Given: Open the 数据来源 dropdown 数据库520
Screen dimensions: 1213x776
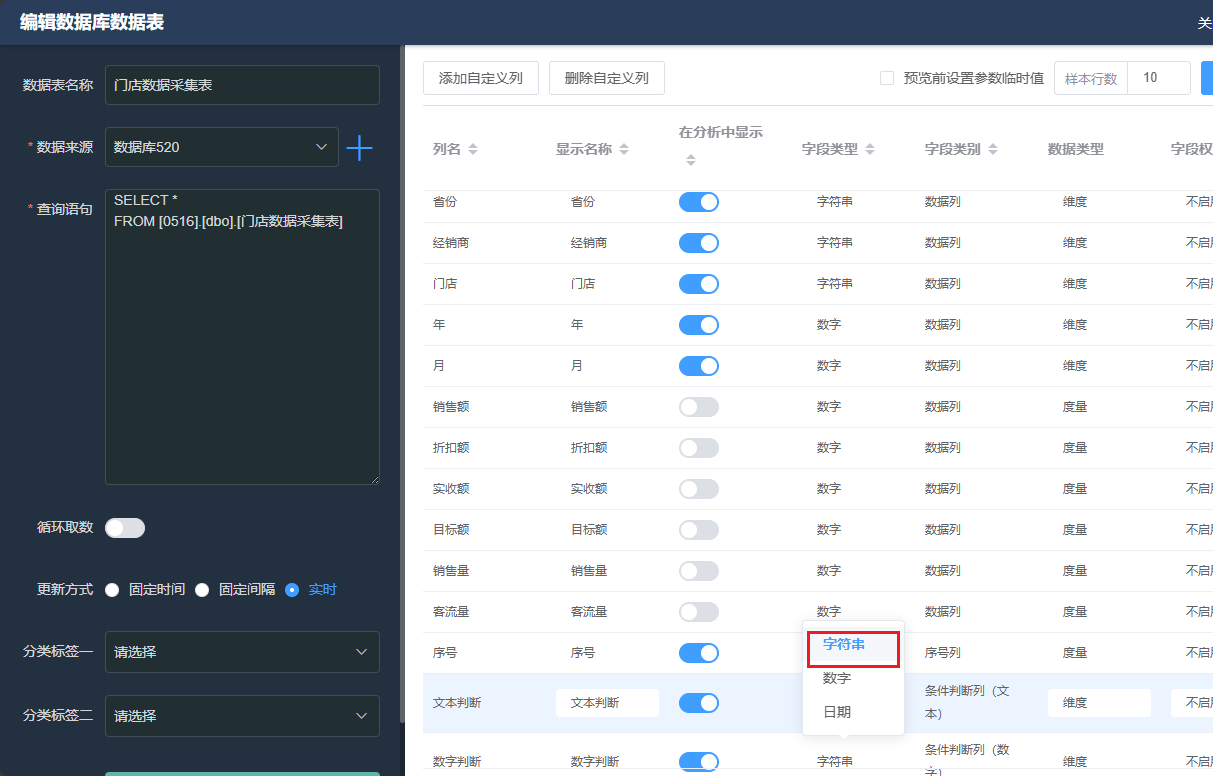Looking at the screenshot, I should (x=222, y=147).
